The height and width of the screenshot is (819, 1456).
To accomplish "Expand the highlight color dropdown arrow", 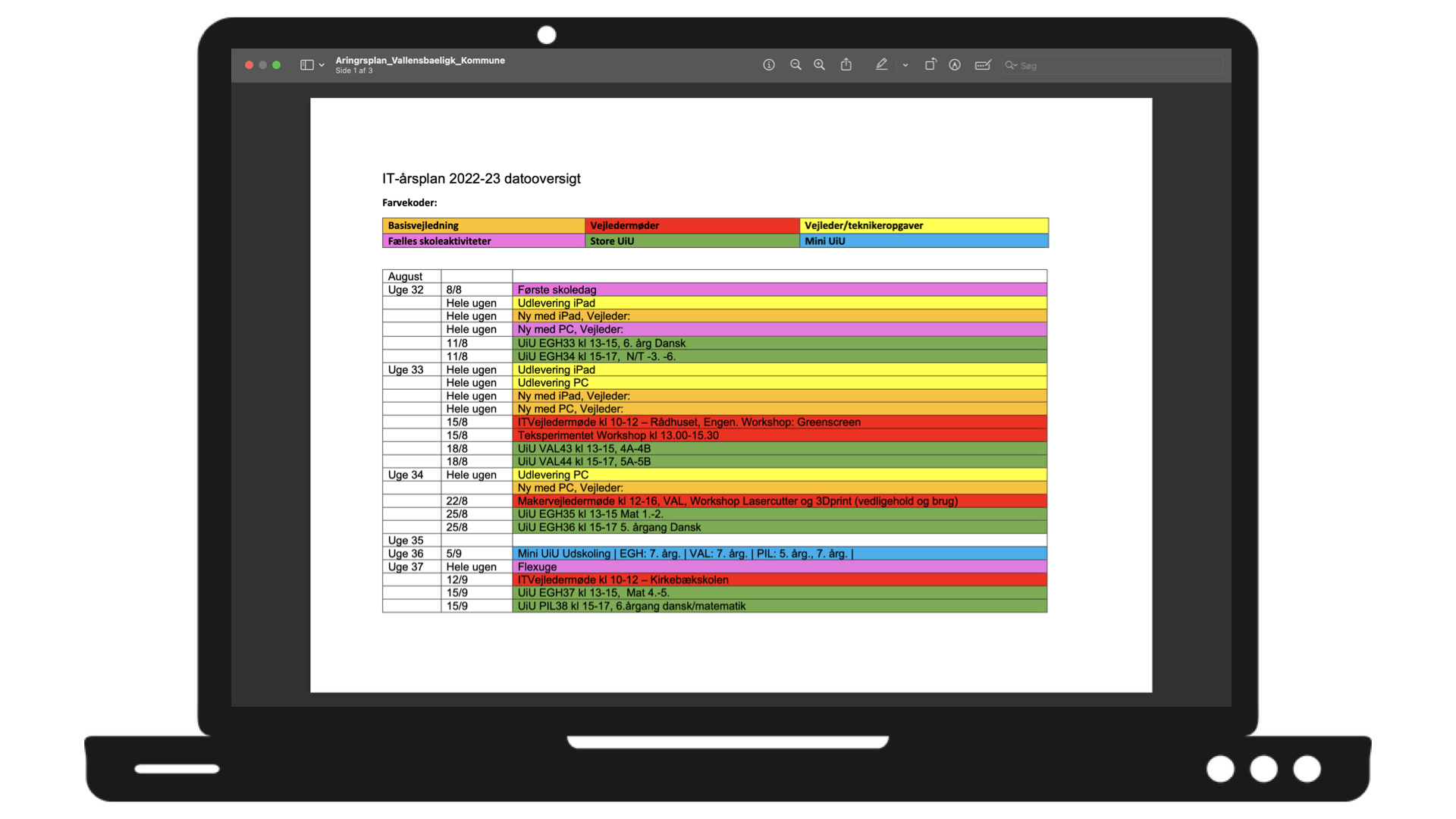I will 905,65.
